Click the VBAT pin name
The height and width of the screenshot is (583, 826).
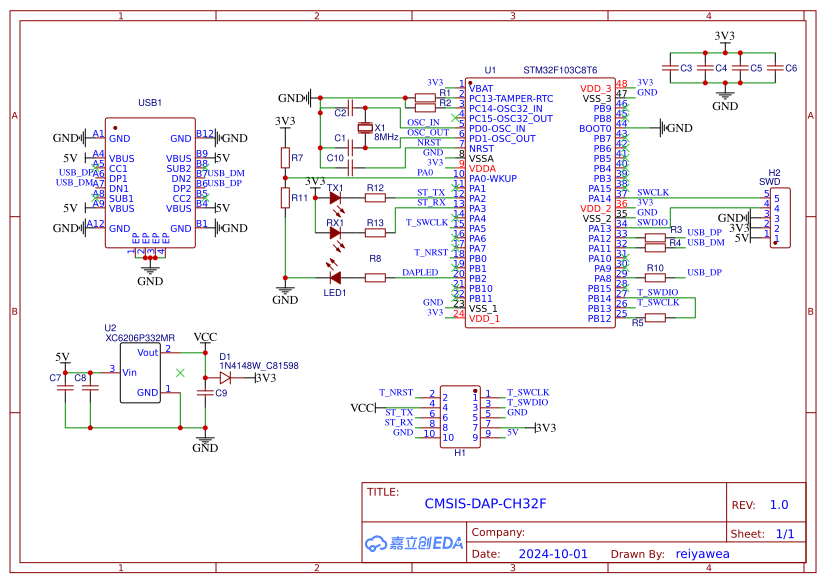[481, 88]
